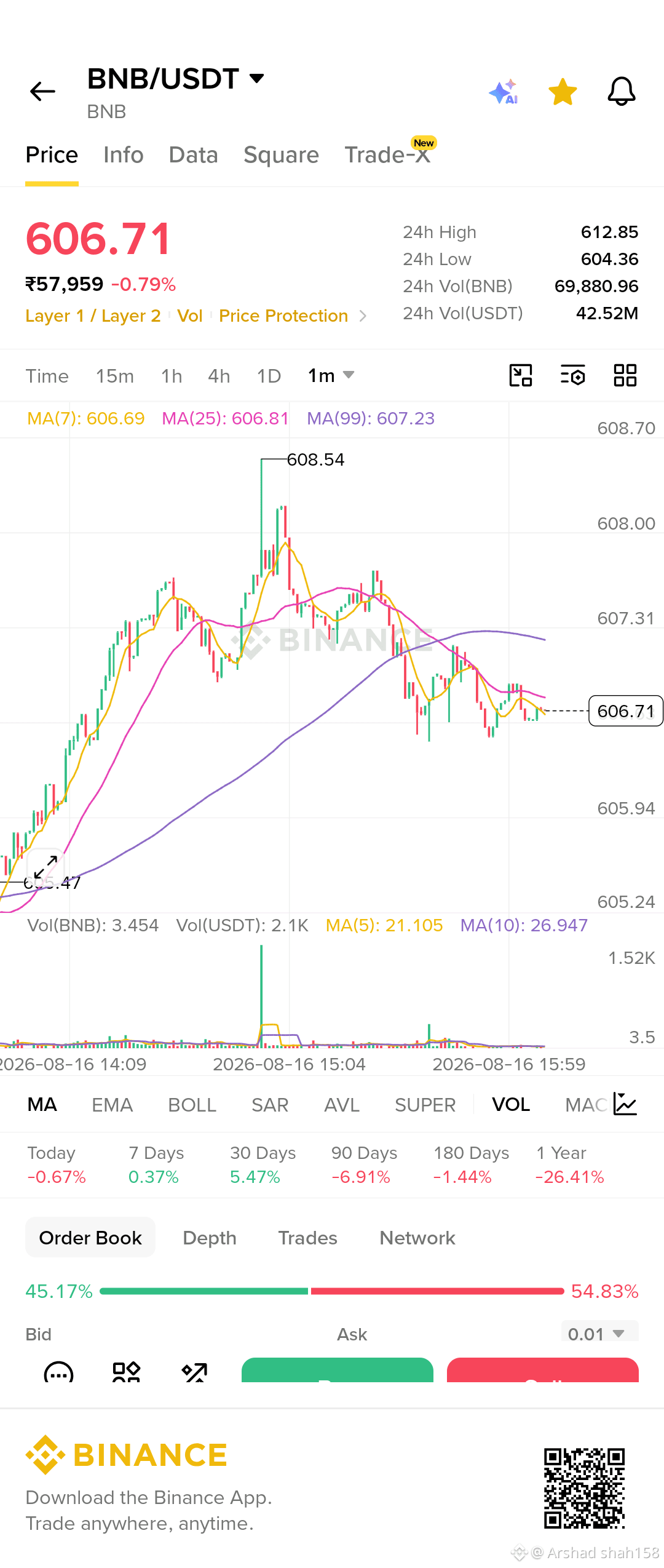The image size is (664, 1568).
Task: Open the widgets grid icon in bottom bar
Action: point(127,1372)
